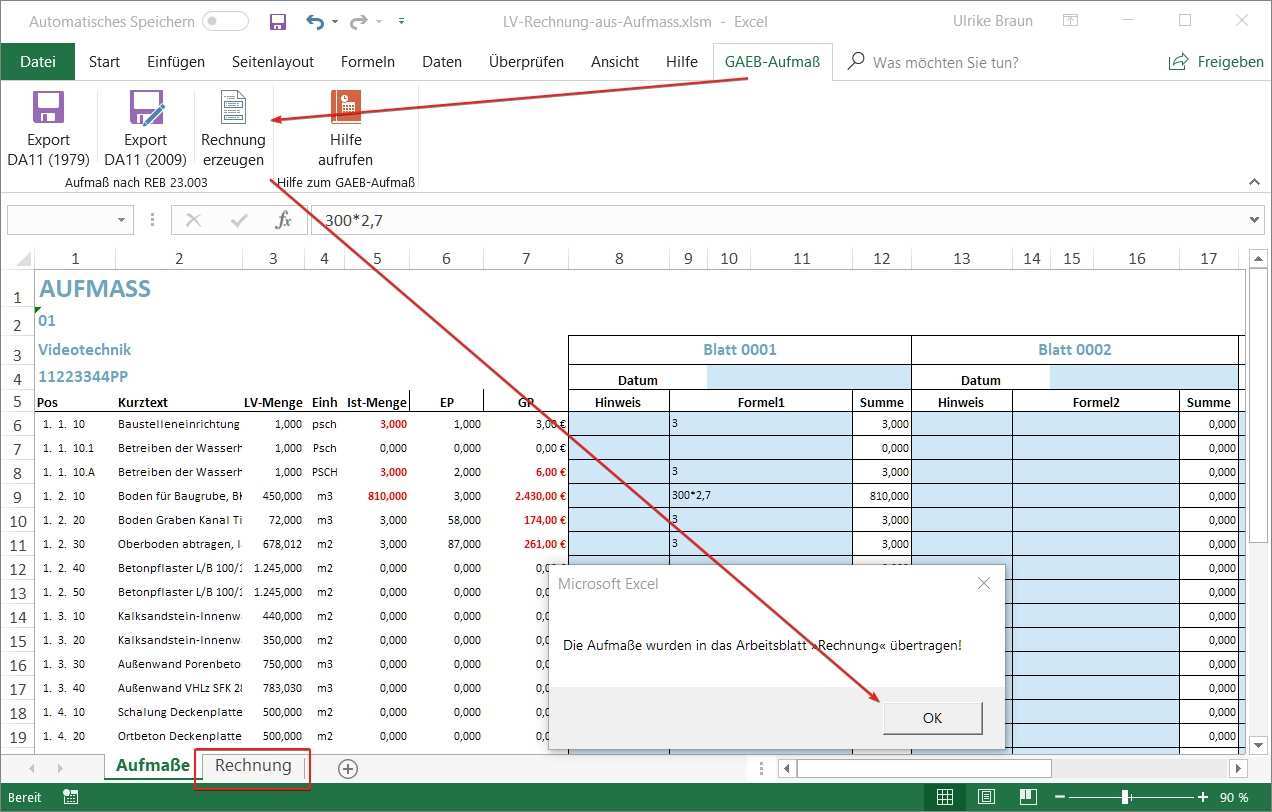
Task: Click the 'Was möchten Sie tun?' search field
Action: coord(945,62)
